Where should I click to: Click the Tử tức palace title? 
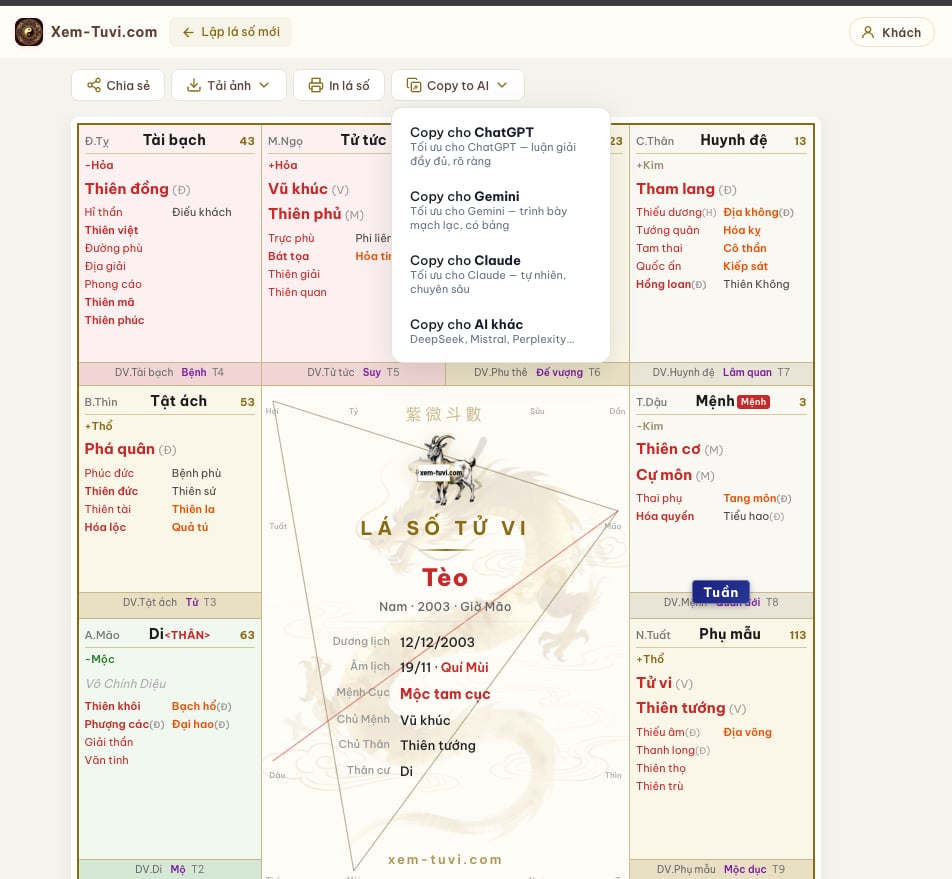pyautogui.click(x=363, y=140)
